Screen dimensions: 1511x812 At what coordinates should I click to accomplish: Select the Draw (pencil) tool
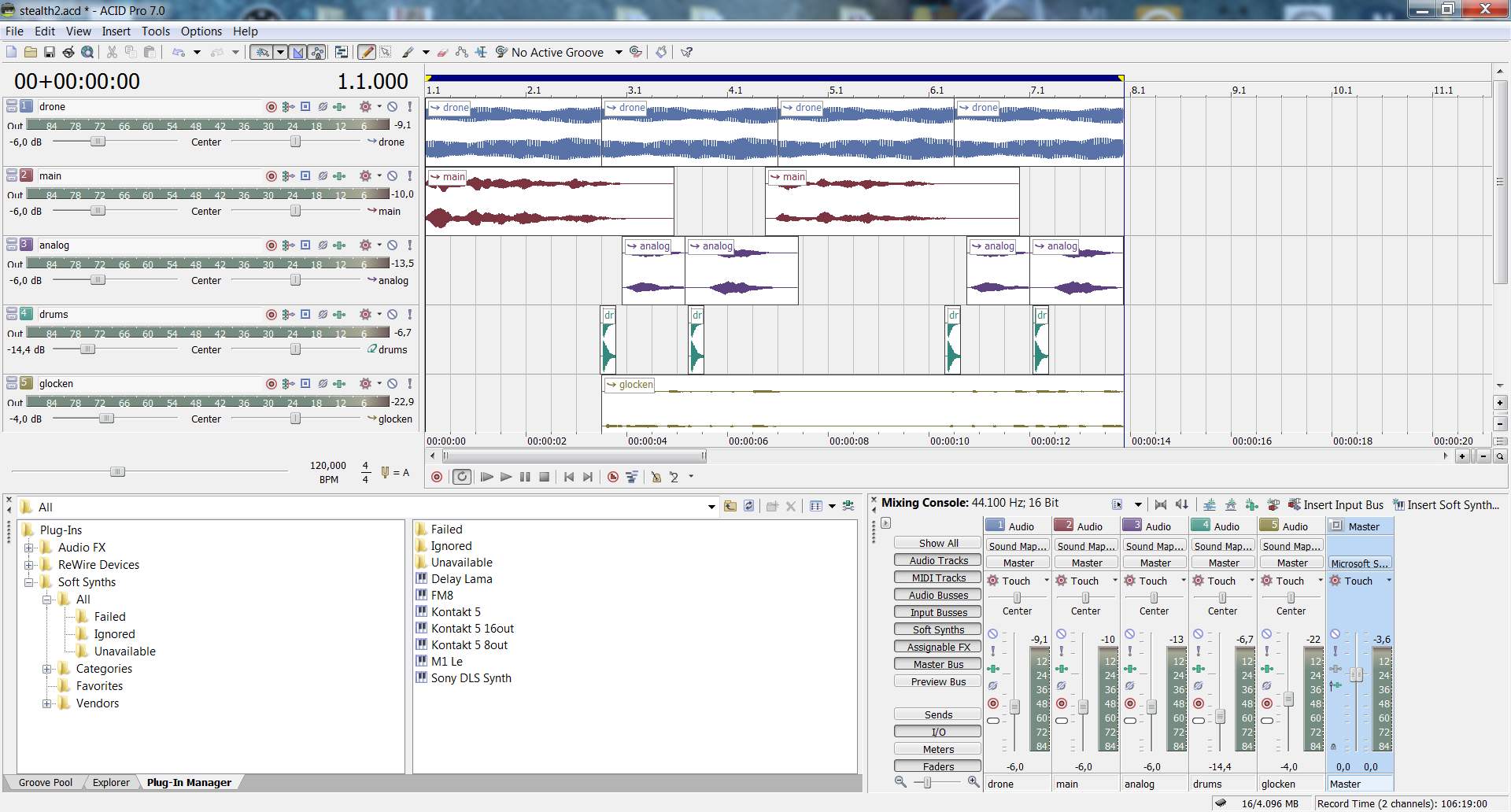(367, 52)
